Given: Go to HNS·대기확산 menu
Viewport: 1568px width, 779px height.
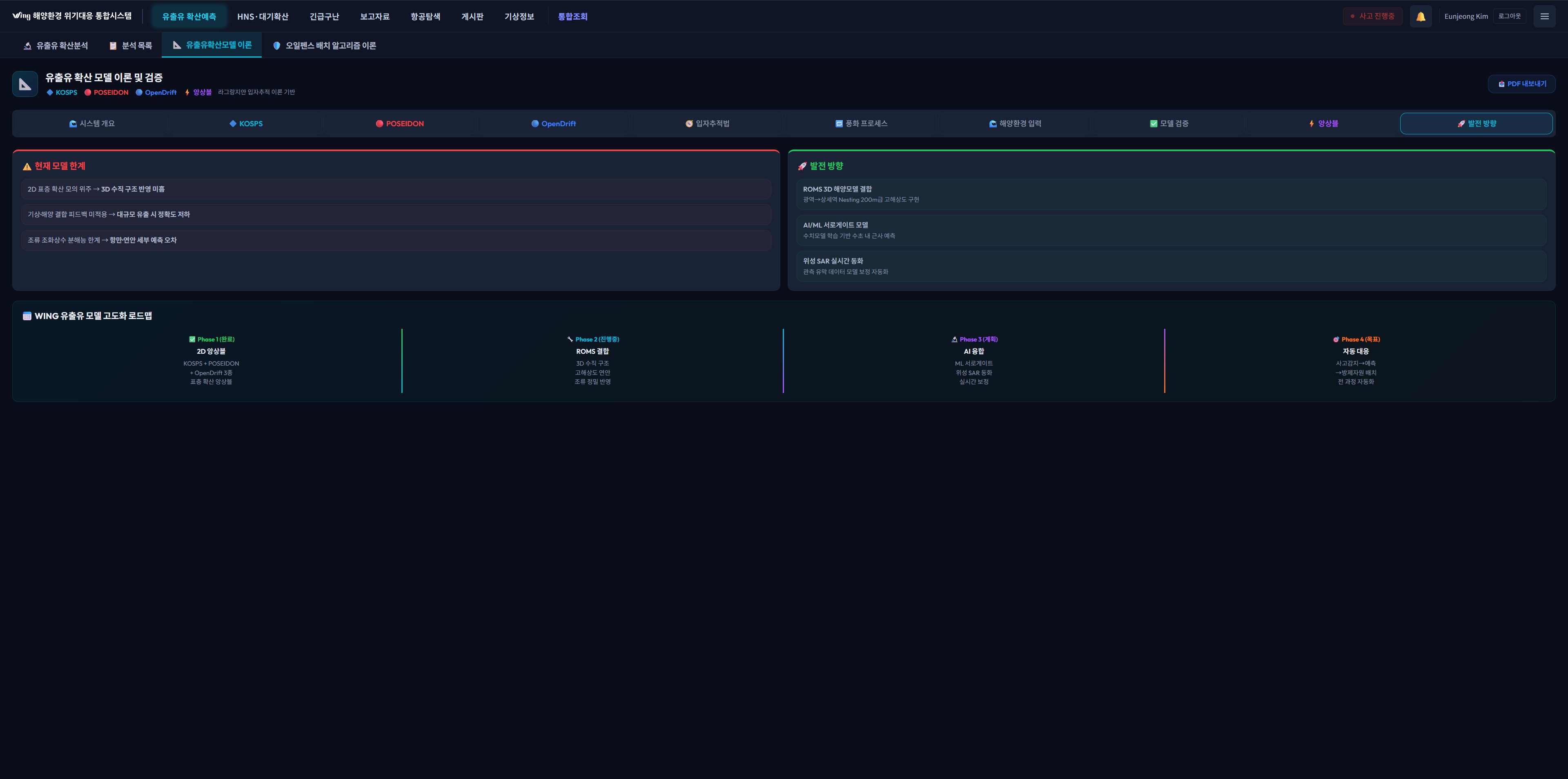Looking at the screenshot, I should (x=262, y=16).
